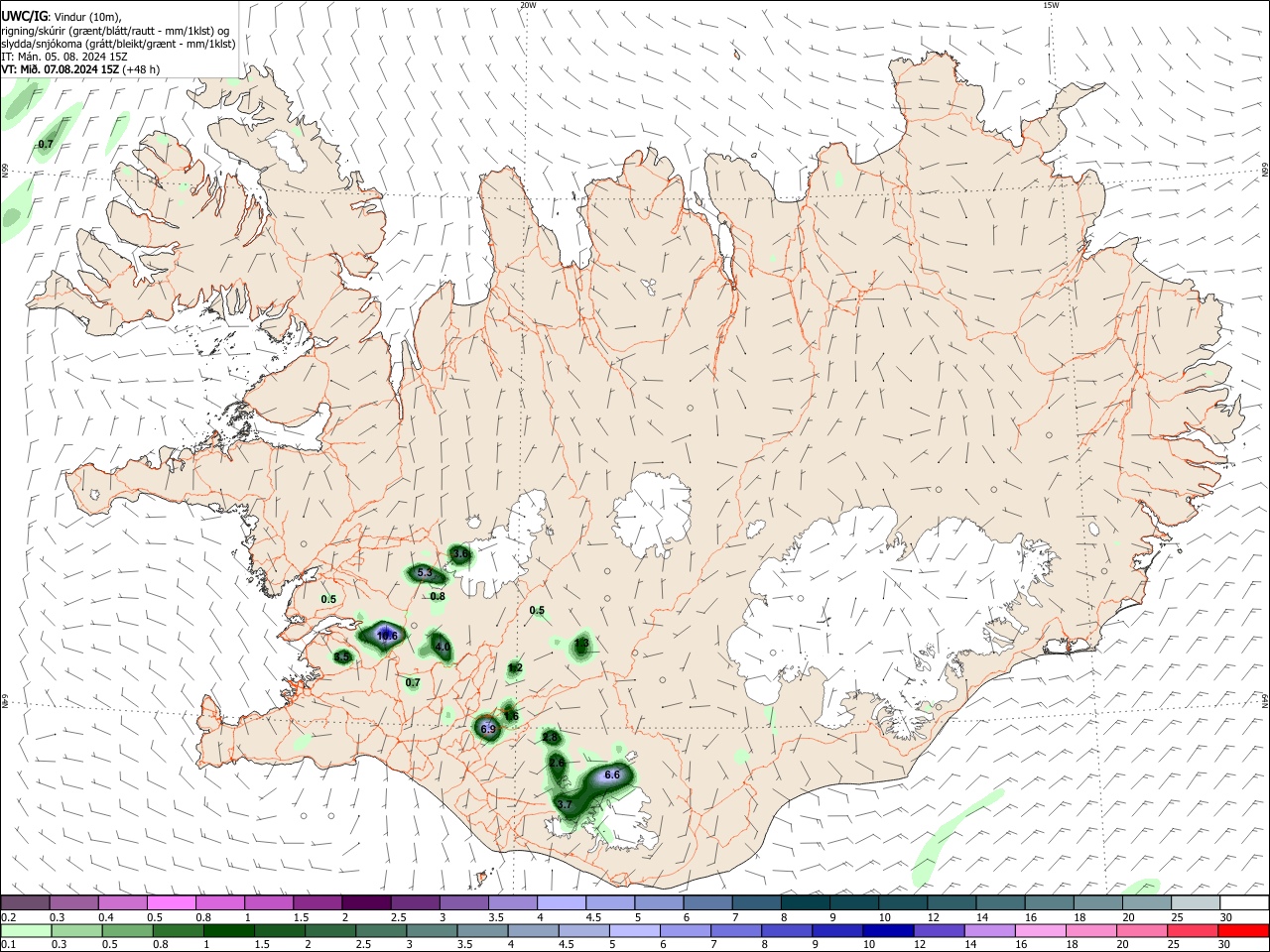Click the pale green 0.1 rain scale swatch
The height and width of the screenshot is (952, 1270).
click(26, 931)
